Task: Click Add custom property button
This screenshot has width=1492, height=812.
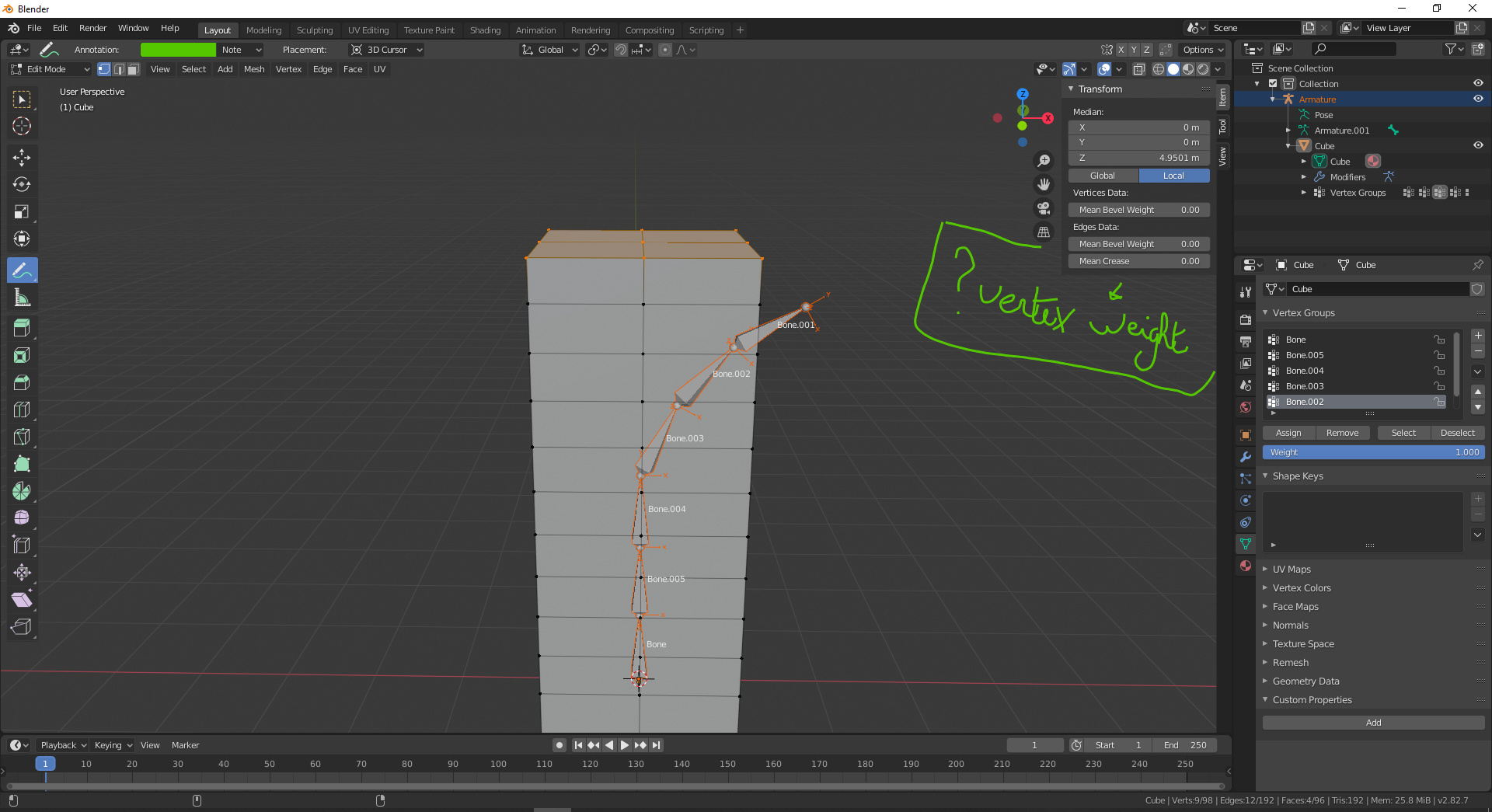Action: 1374,723
